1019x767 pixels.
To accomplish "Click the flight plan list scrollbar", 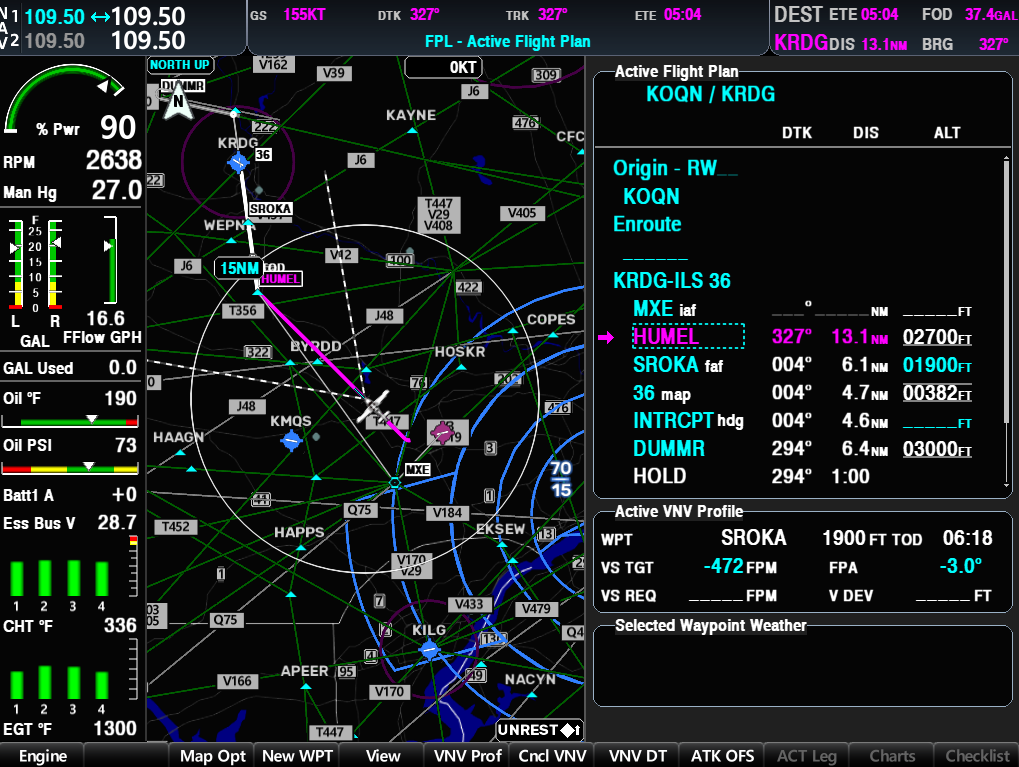I will pos(1006,290).
